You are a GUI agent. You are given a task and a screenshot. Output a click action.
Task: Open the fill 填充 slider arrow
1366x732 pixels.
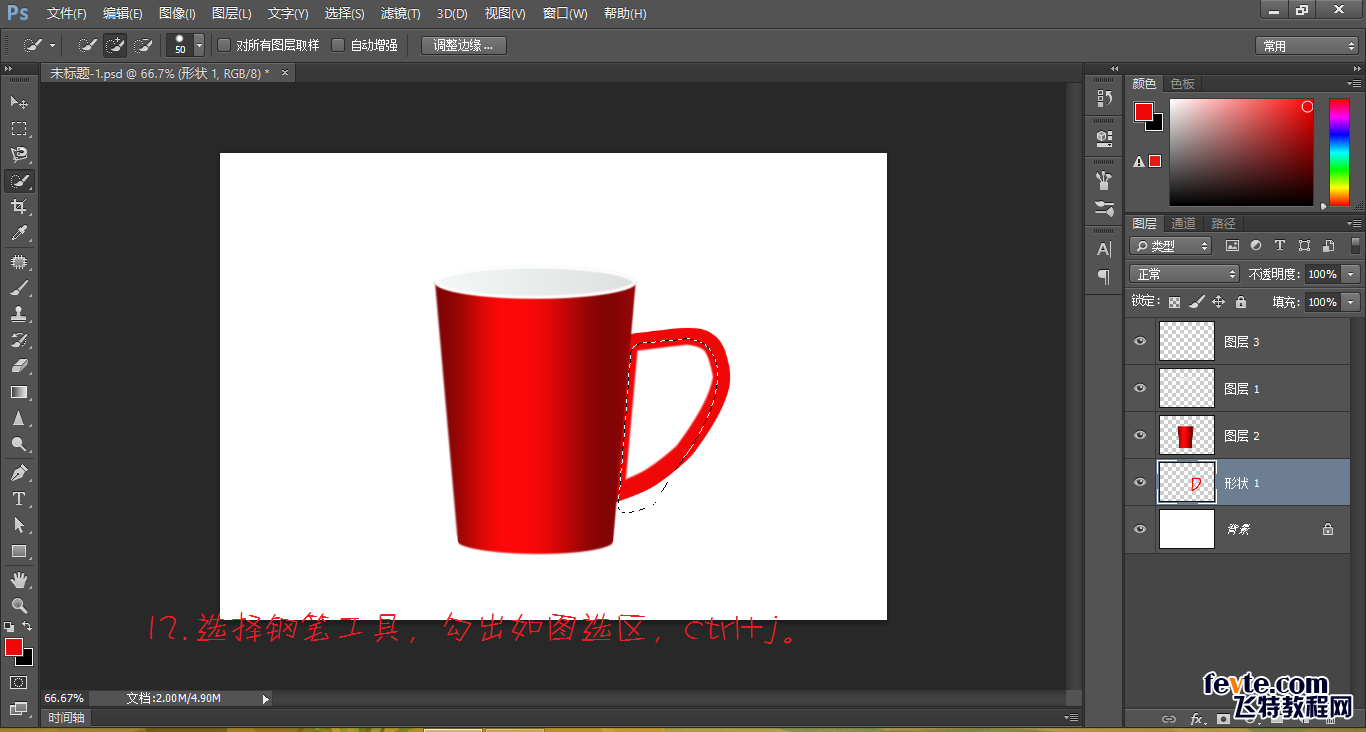pyautogui.click(x=1352, y=302)
